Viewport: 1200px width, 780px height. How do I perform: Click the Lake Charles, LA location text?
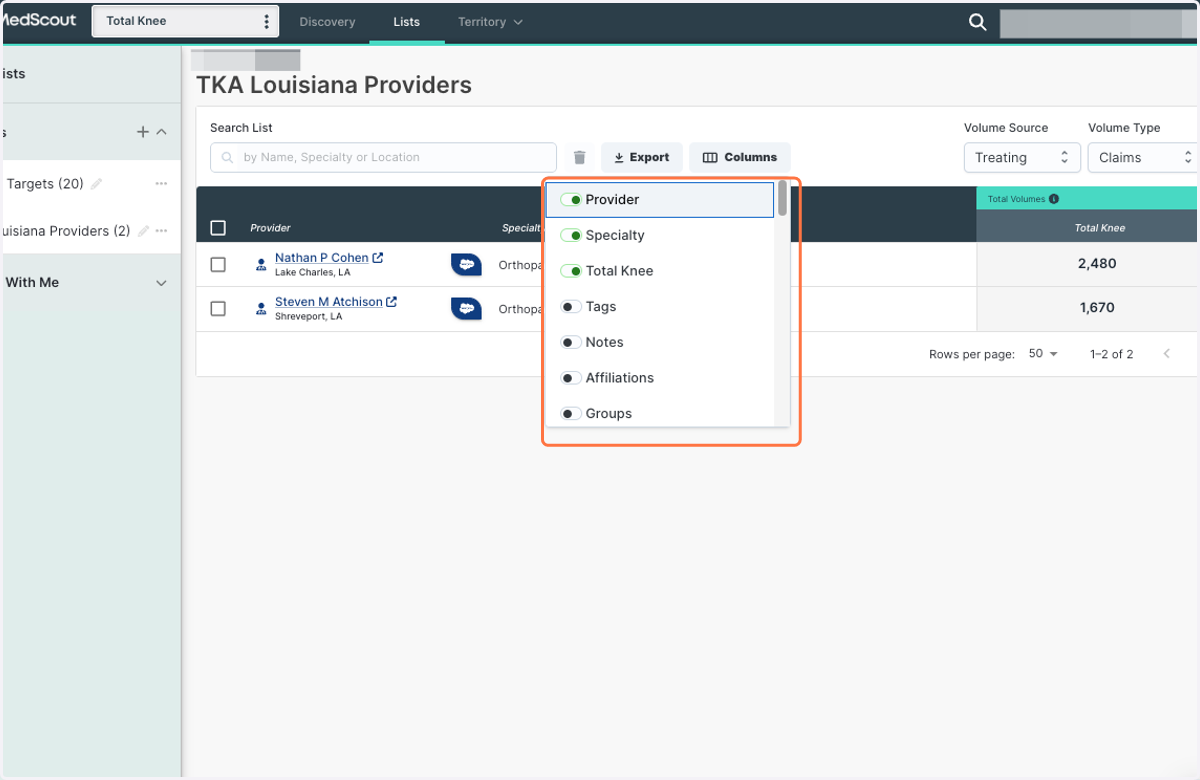pos(312,272)
